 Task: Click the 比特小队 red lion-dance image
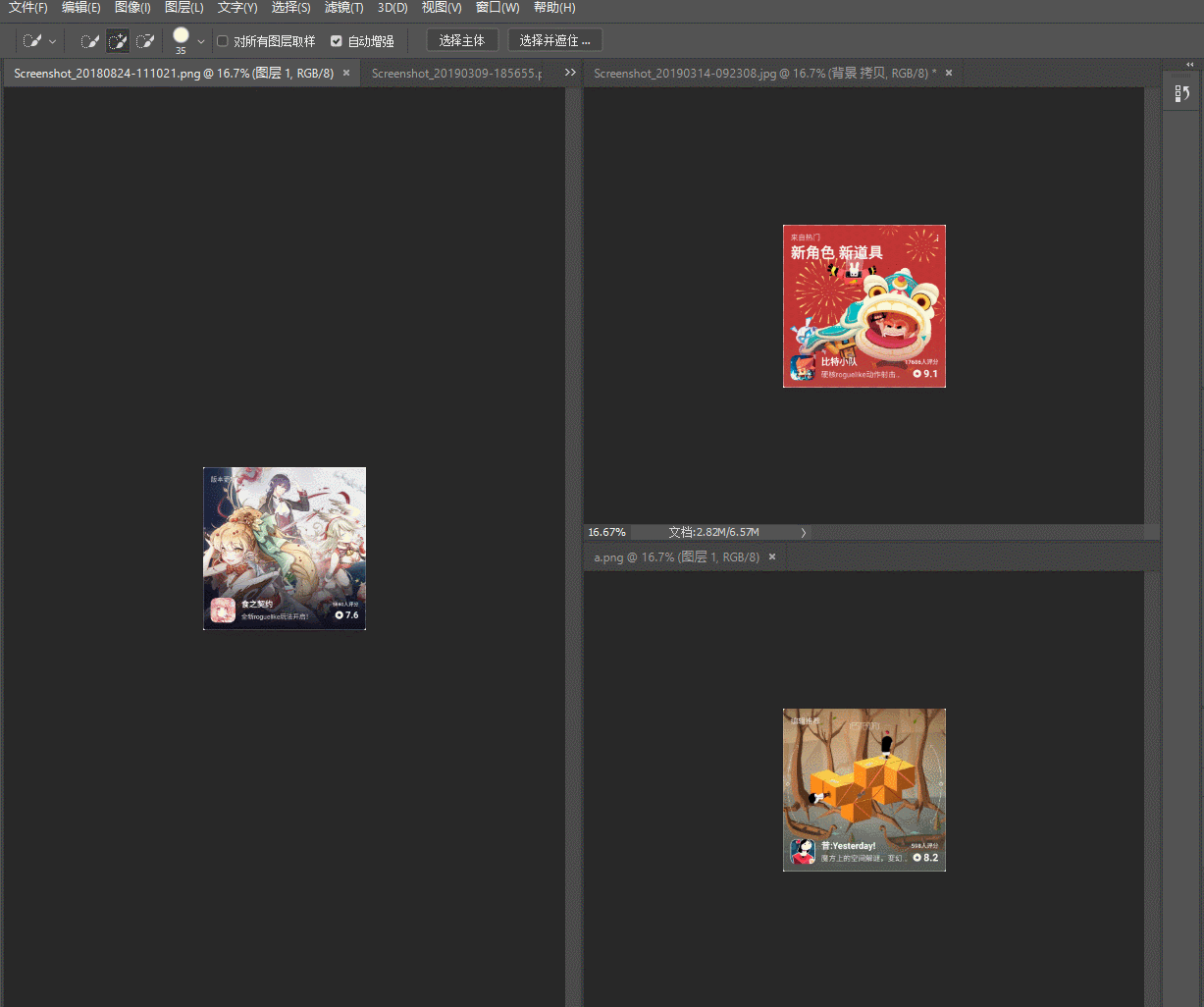[864, 306]
